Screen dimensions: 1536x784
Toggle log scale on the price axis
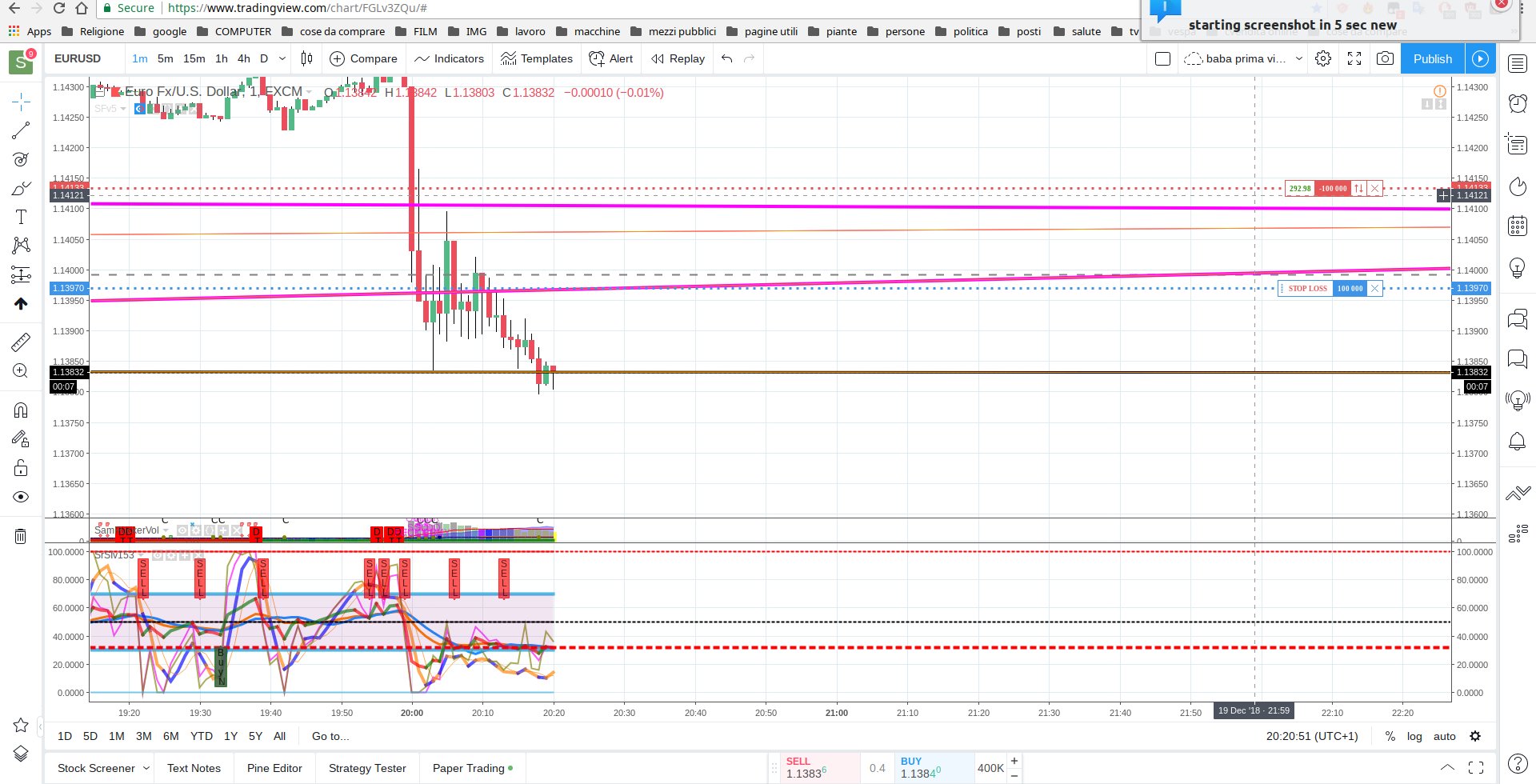click(1414, 736)
